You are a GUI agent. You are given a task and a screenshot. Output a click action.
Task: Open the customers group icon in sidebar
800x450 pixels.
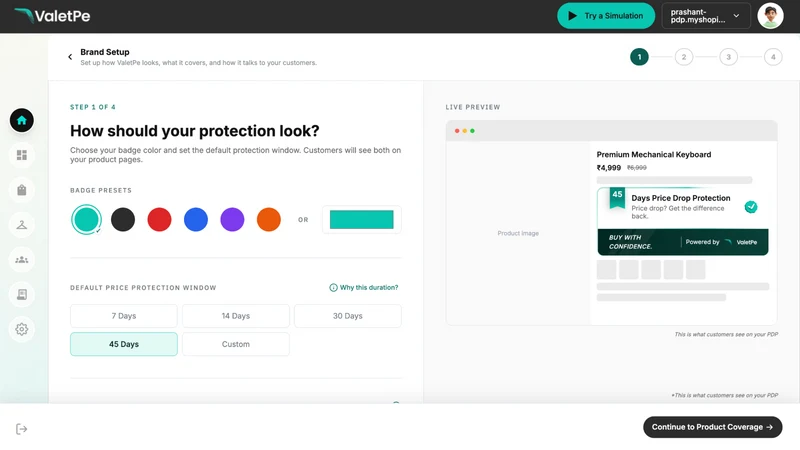(21, 260)
